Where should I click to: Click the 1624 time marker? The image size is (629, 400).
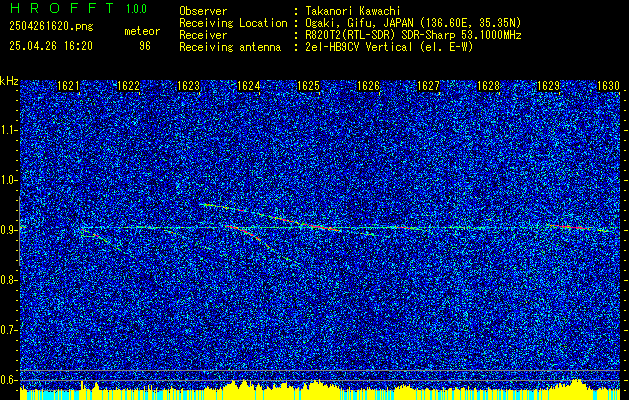click(249, 86)
